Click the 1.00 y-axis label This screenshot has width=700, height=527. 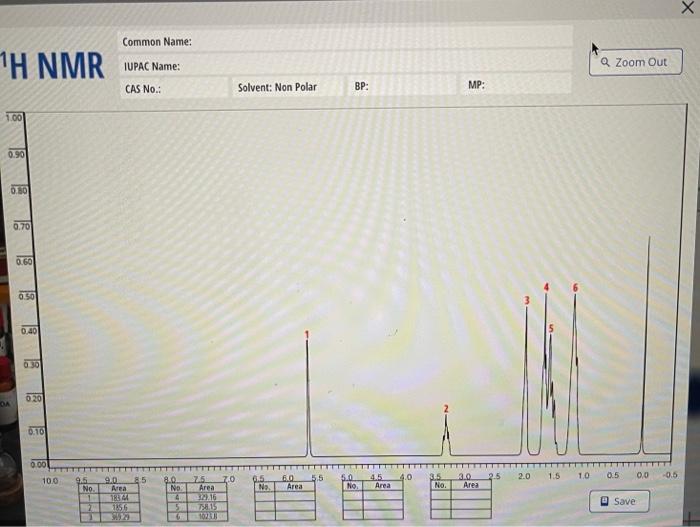coord(13,118)
